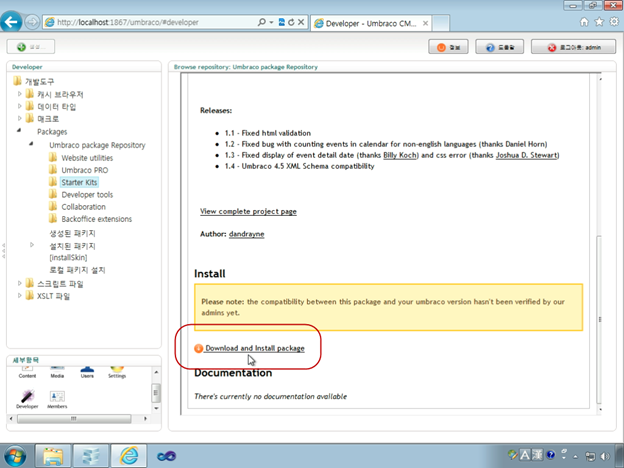This screenshot has width=624, height=468.
Task: Click the sections panel scroll up arrow
Action: [x=156, y=372]
